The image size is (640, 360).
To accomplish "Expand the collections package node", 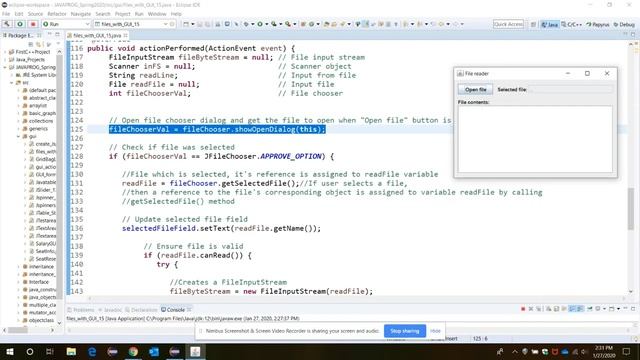I will click(x=18, y=121).
